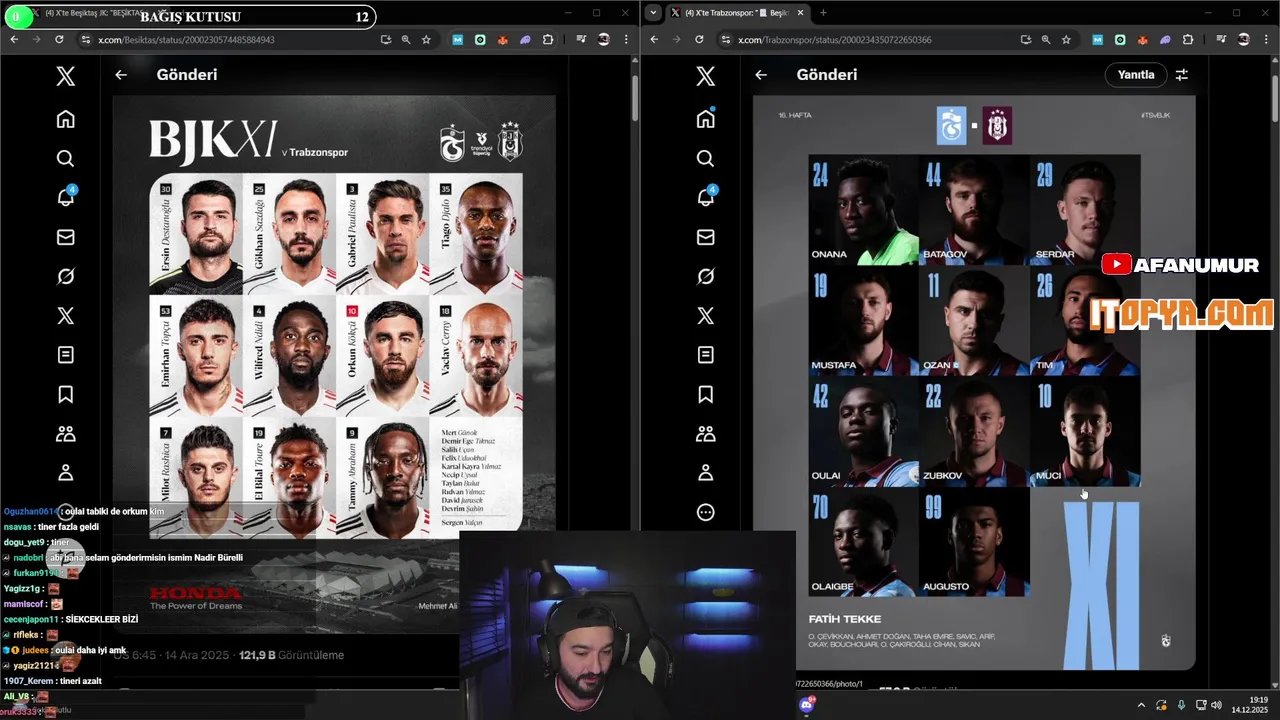Open Premium X icon in right window sidebar
Screen dimensions: 1280x720
click(x=705, y=315)
